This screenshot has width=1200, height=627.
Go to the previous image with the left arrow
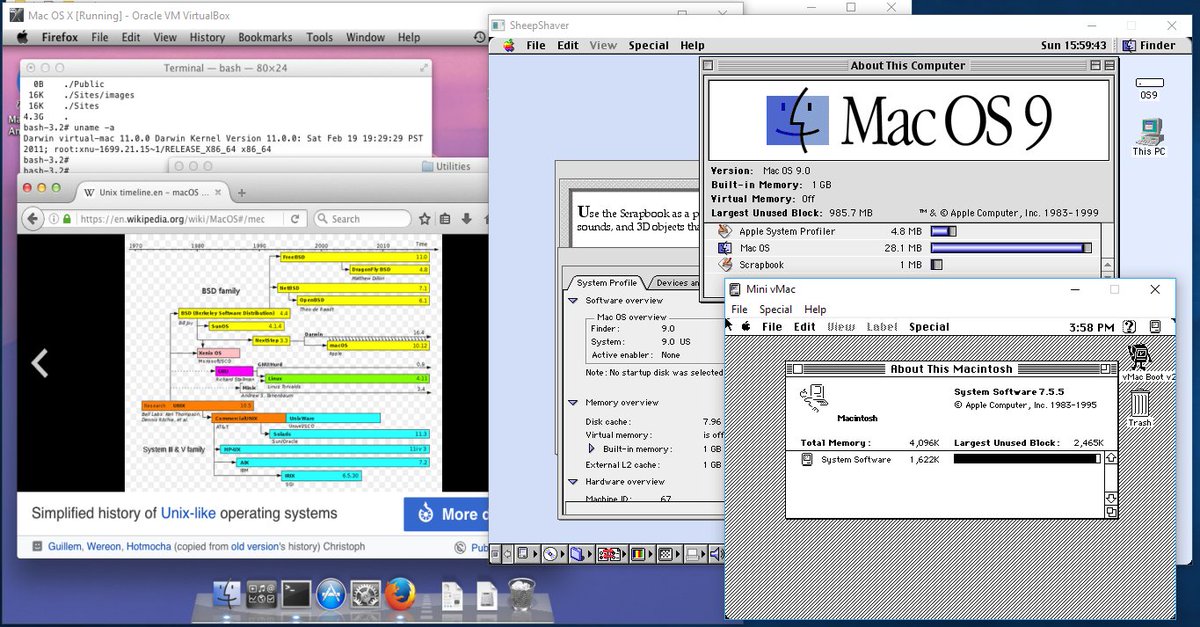click(x=39, y=363)
